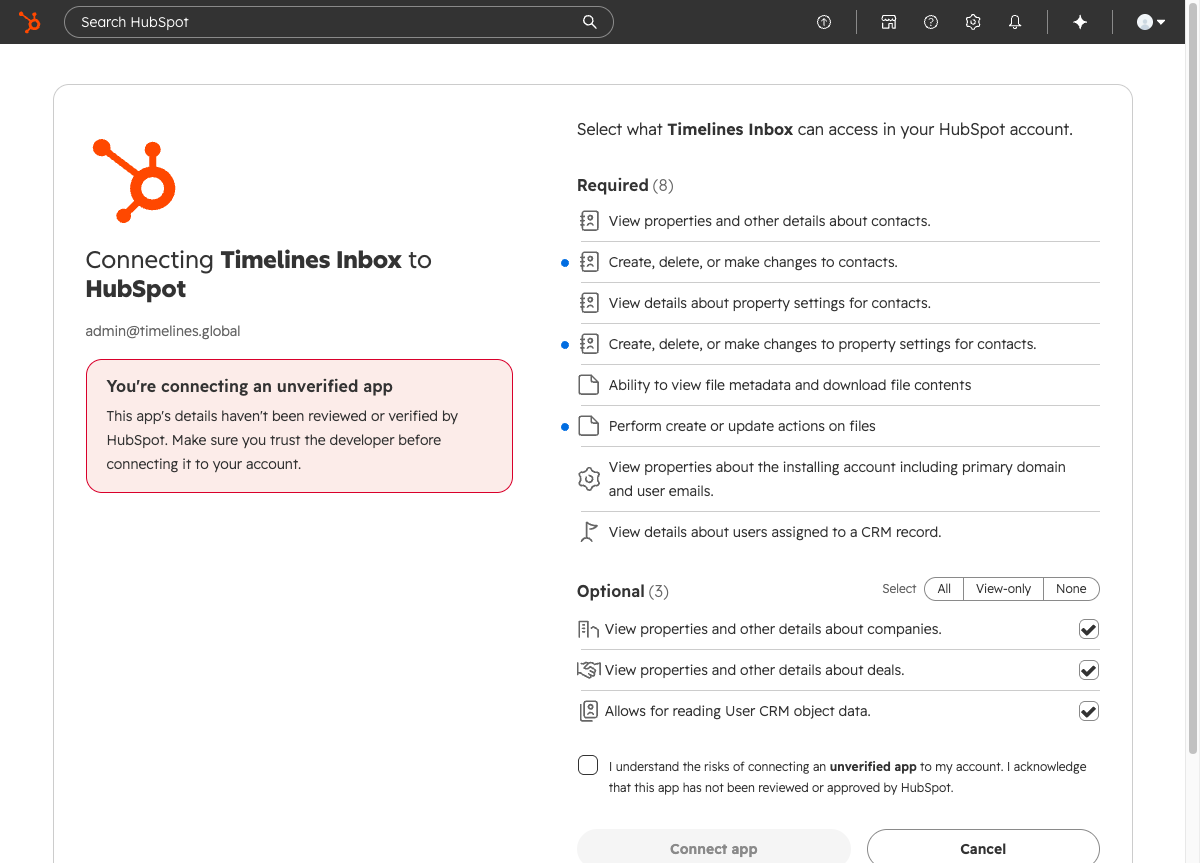Viewport: 1200px width, 863px height.
Task: Uncheck User CRM object data checkbox
Action: [x=1089, y=711]
